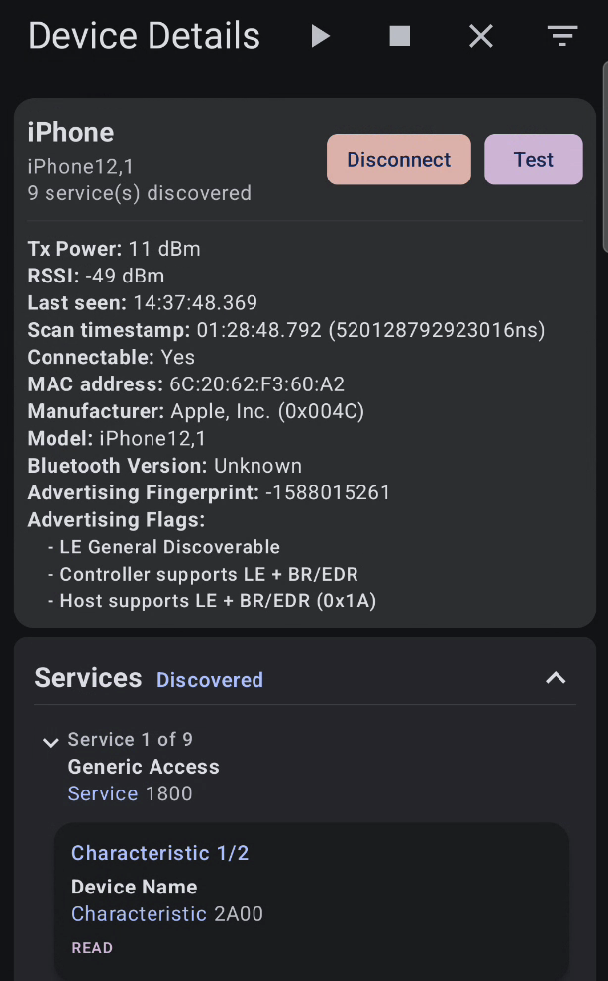The width and height of the screenshot is (608, 981).
Task: Start scanning with the play icon
Action: click(320, 35)
